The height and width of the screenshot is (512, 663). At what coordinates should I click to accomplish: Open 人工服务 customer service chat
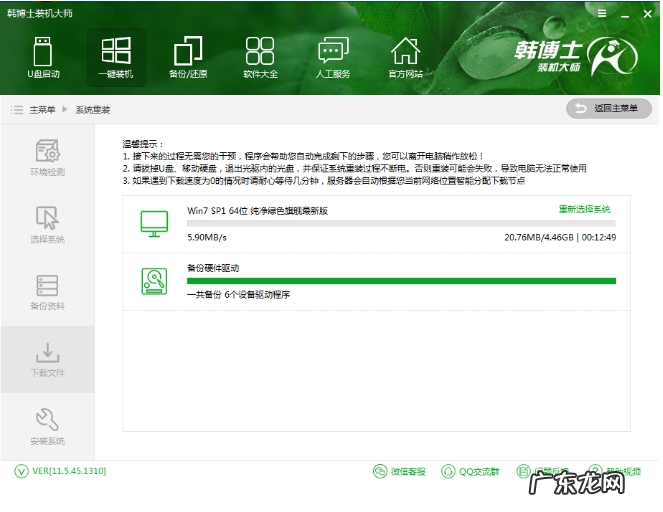point(333,57)
